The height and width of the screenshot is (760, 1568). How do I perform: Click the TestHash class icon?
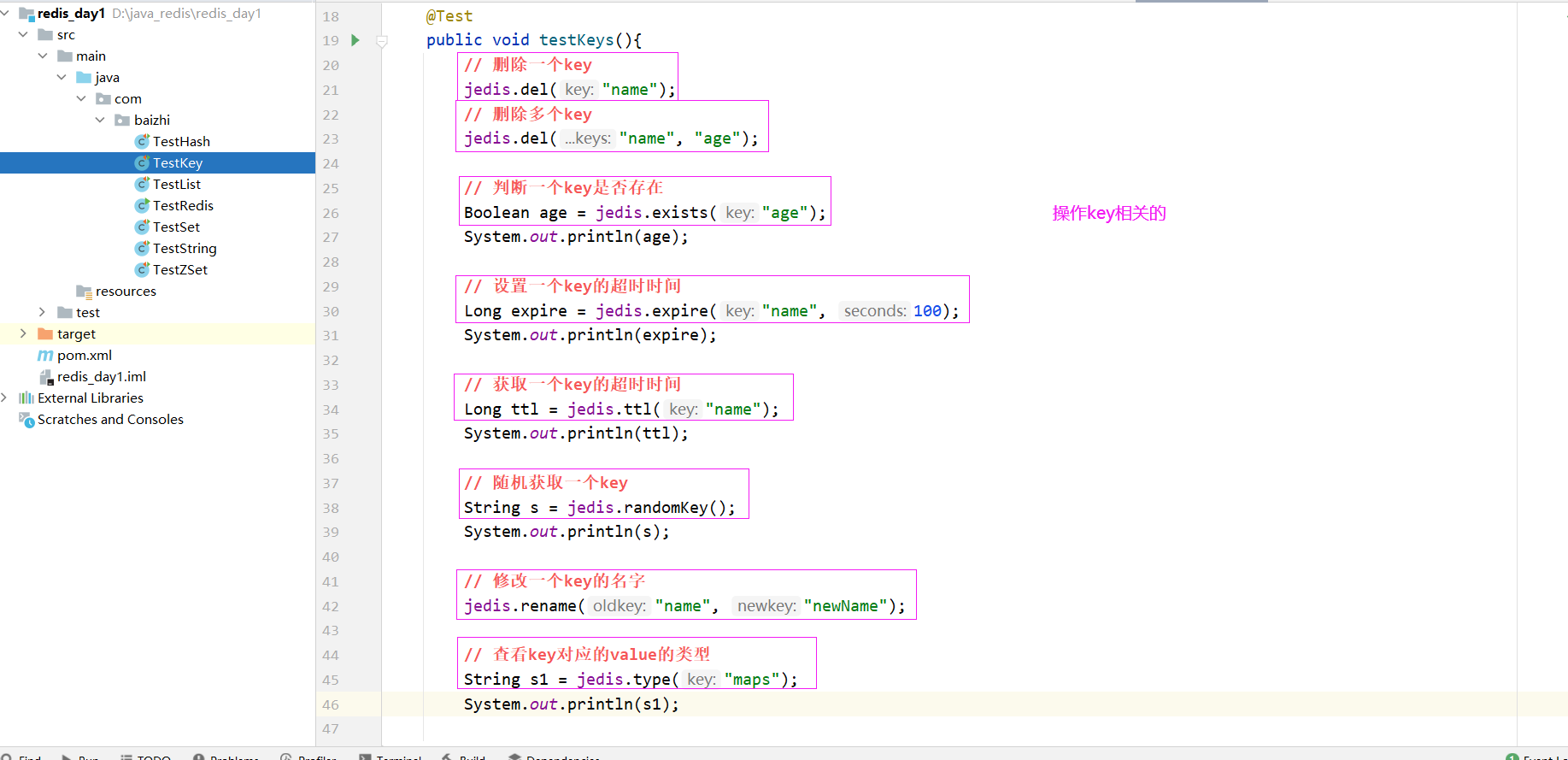click(142, 141)
